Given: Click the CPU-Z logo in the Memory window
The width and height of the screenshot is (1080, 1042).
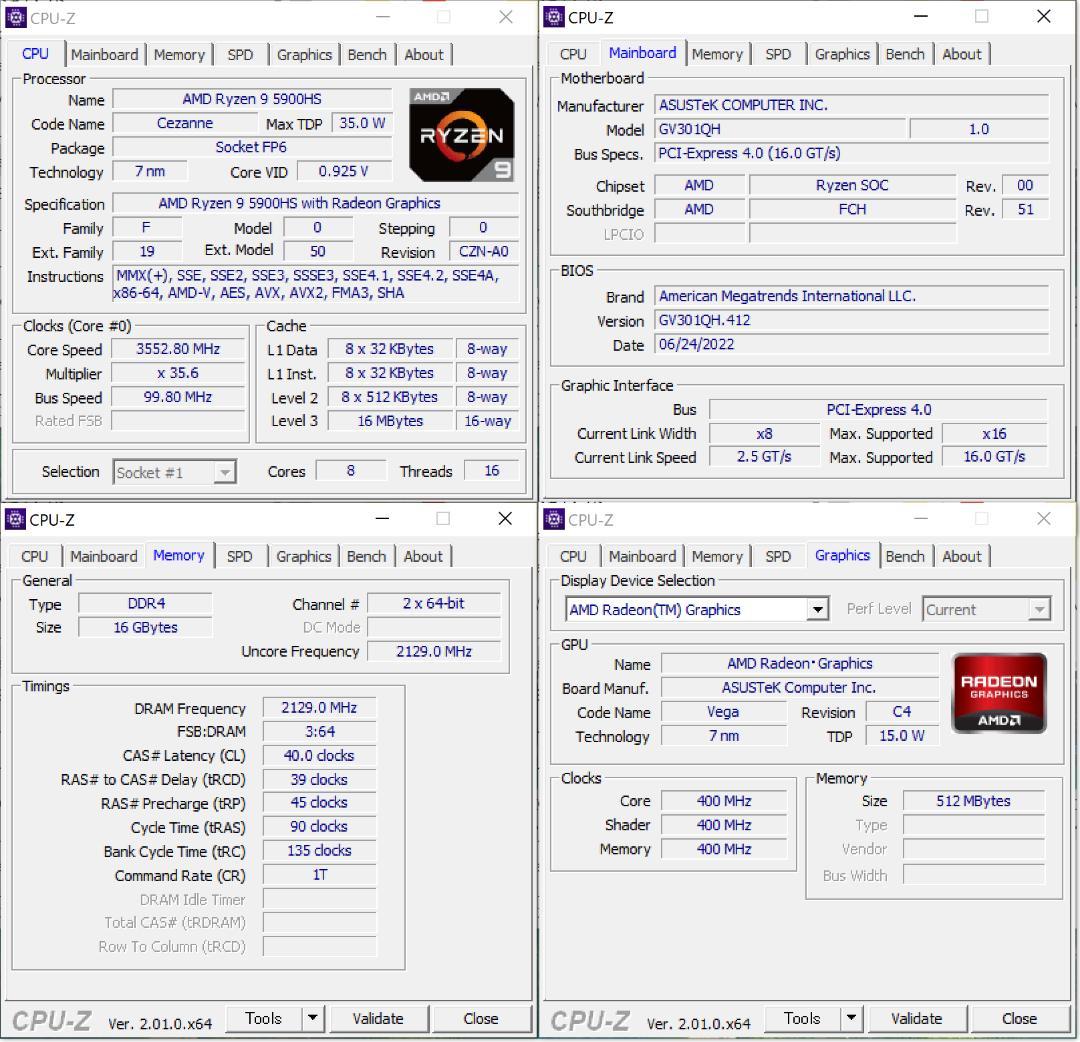Looking at the screenshot, I should pos(51,1019).
